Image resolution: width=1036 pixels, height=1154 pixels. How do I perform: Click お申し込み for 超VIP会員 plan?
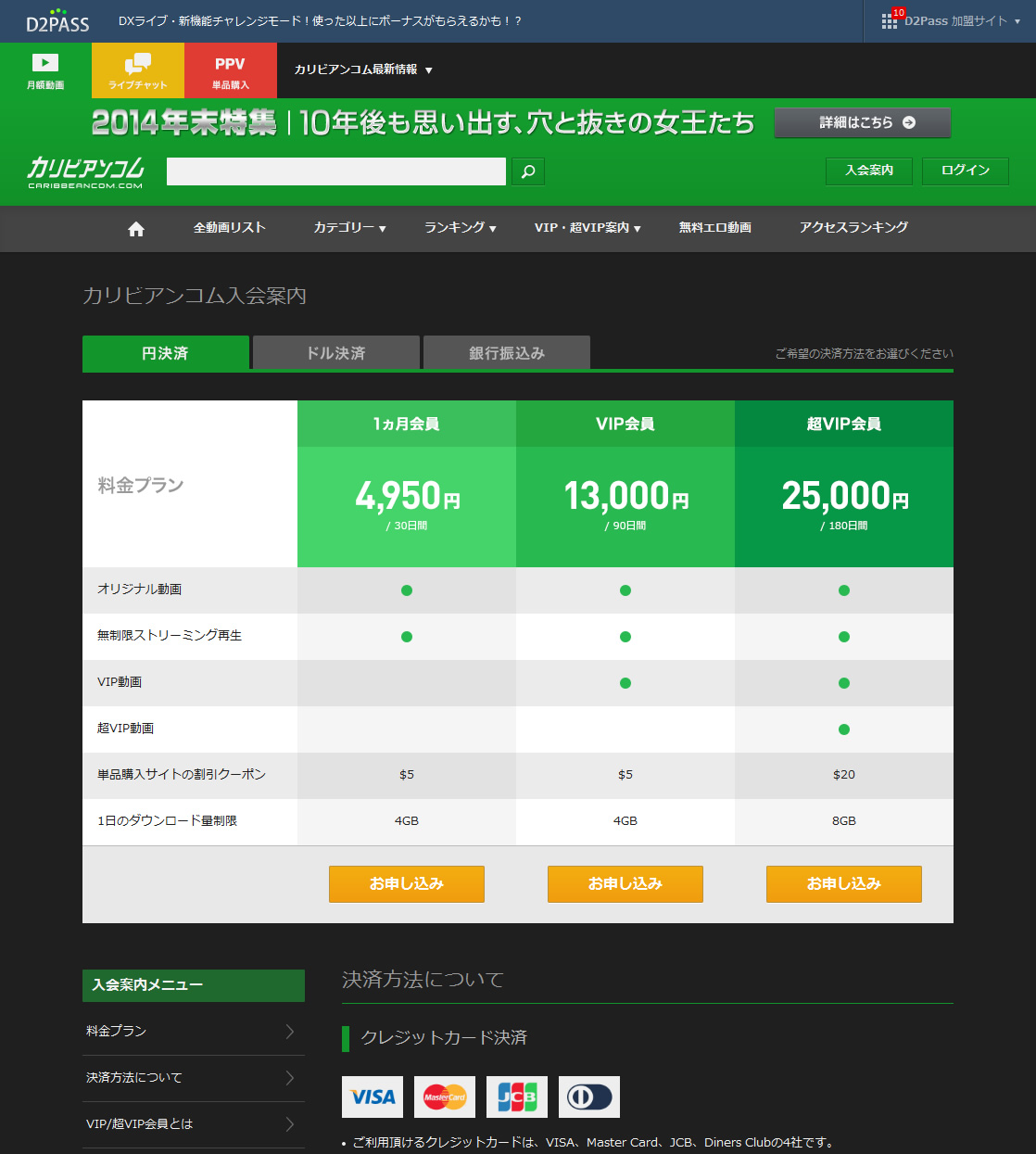tap(844, 884)
